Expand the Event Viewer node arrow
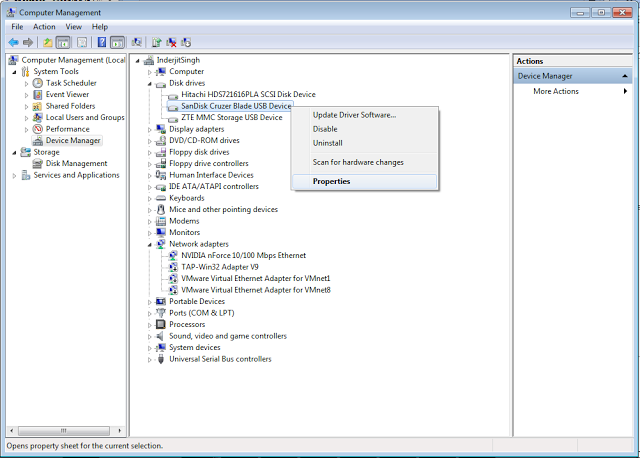Viewport: 640px width, 458px height. [x=27, y=95]
